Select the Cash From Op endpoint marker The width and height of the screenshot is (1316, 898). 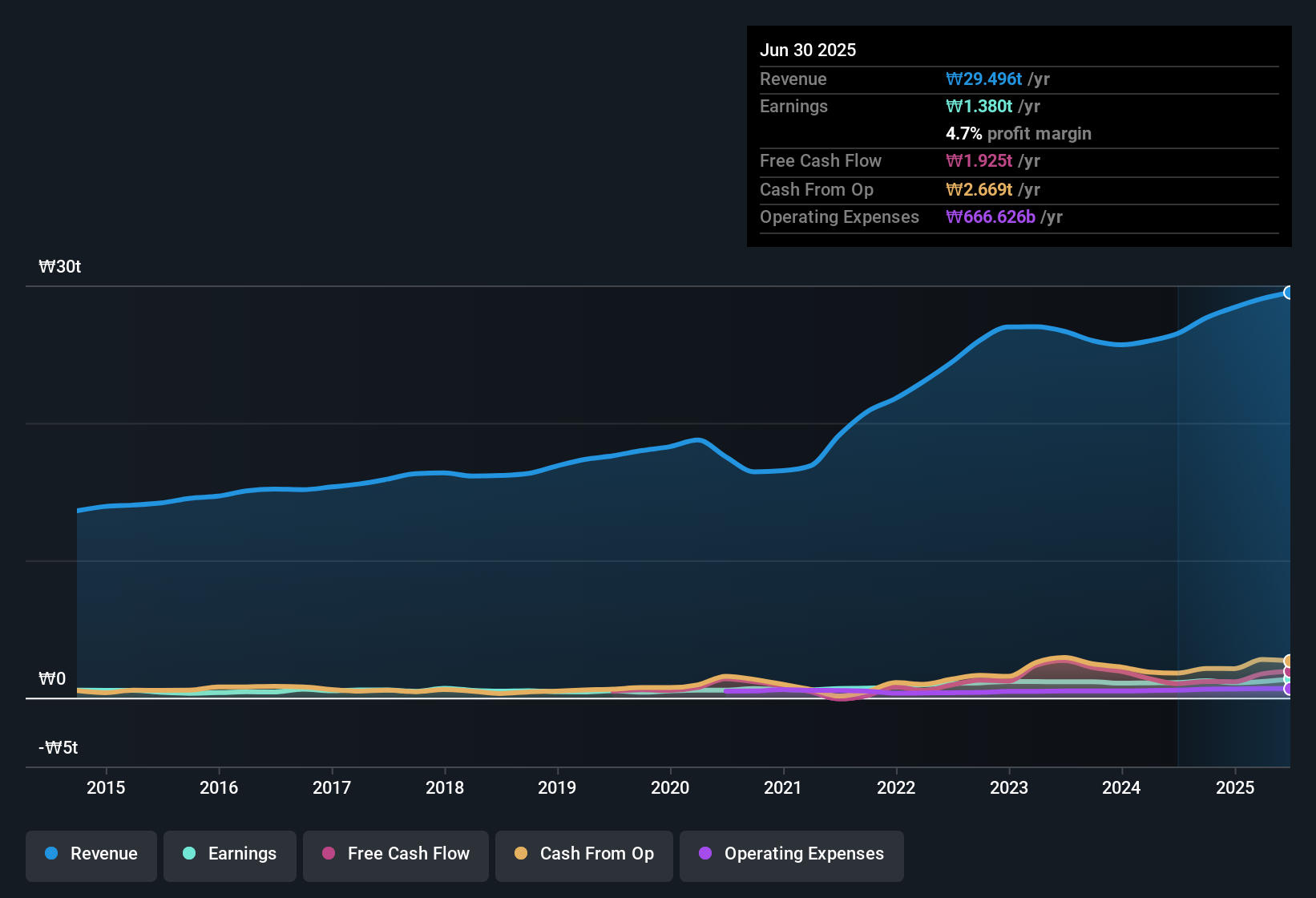point(1289,661)
